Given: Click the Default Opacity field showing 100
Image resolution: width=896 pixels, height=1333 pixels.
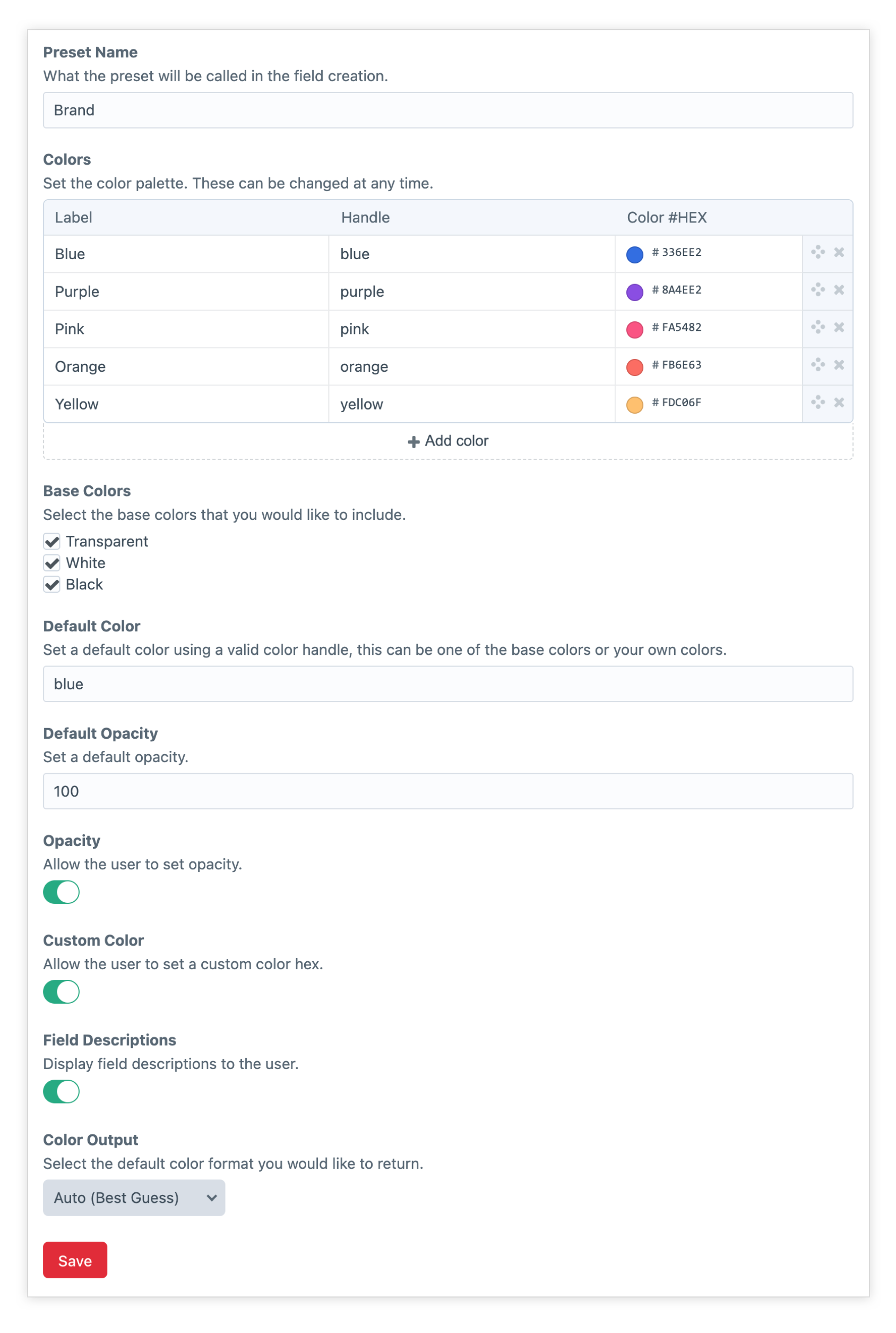Looking at the screenshot, I should click(448, 791).
